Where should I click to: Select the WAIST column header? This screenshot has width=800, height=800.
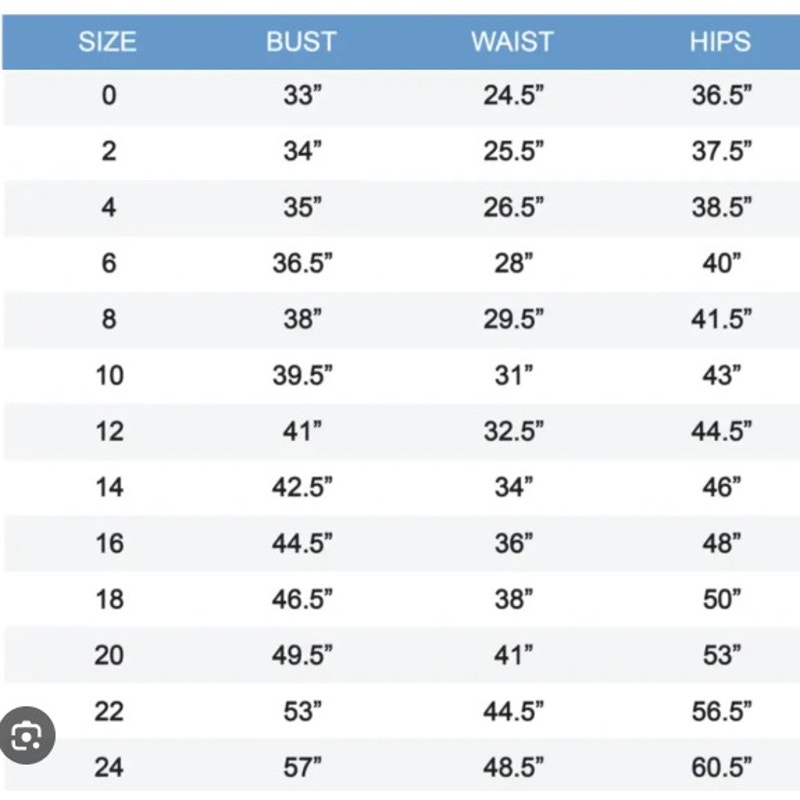[x=512, y=42]
